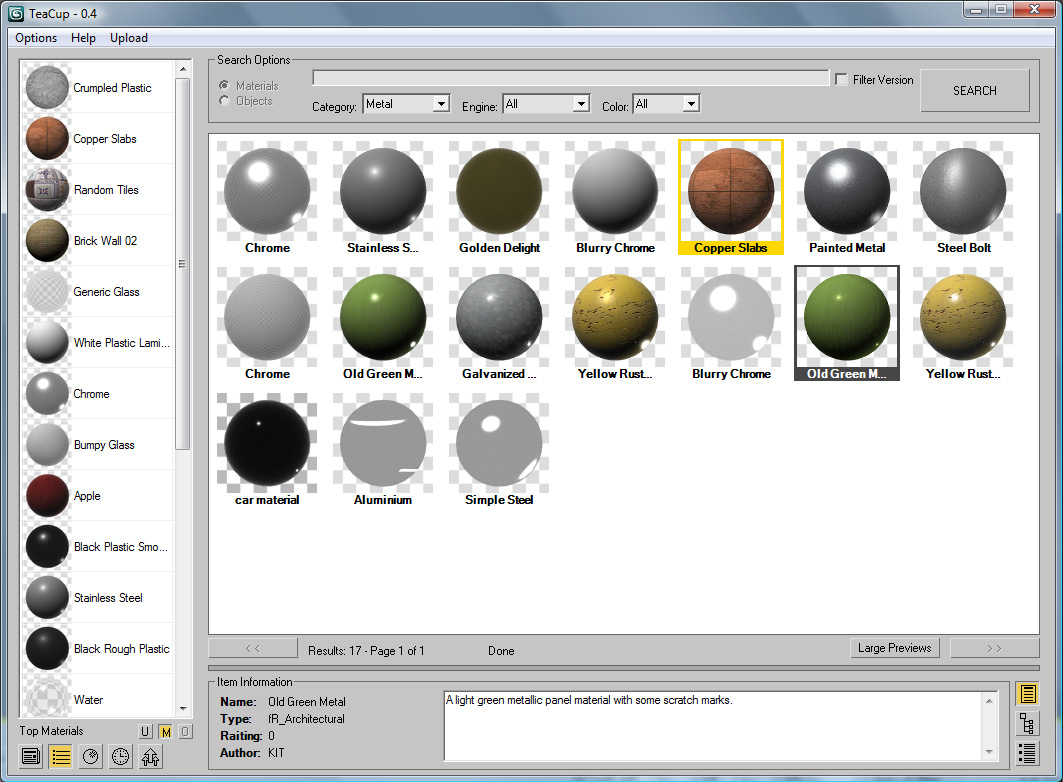Click the news page icon under Top Materials

tap(31, 756)
